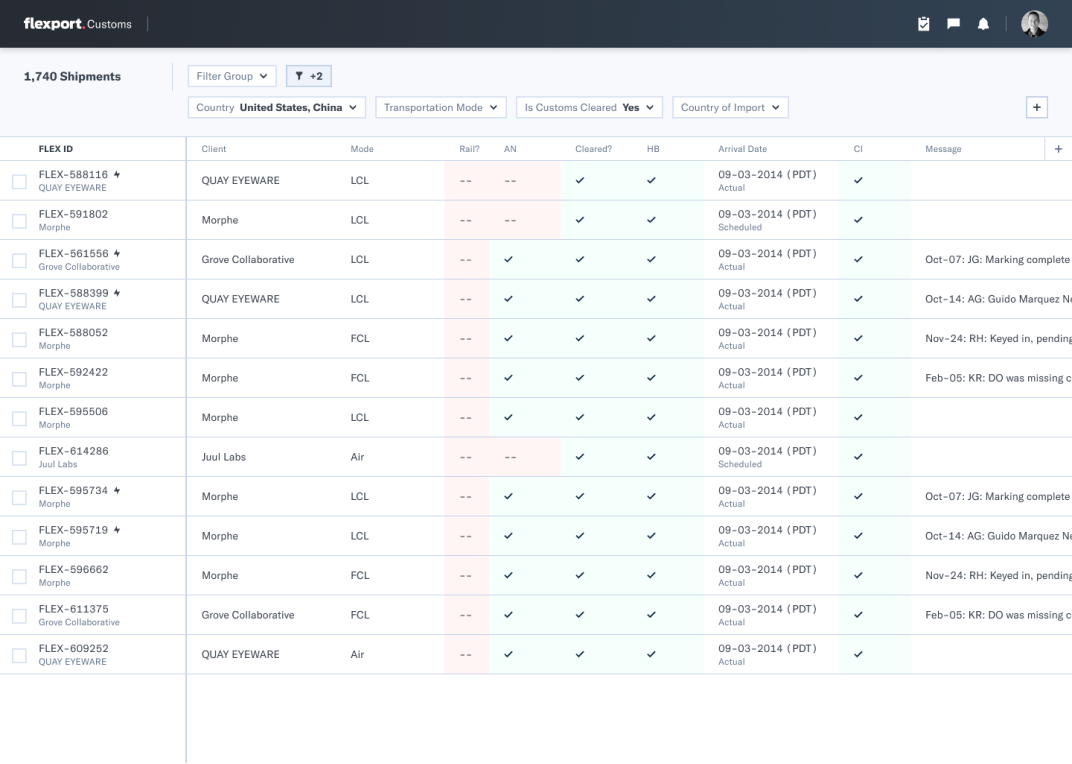Click the funnel filter +2 button
Screen dimensions: 1072x764
309,76
